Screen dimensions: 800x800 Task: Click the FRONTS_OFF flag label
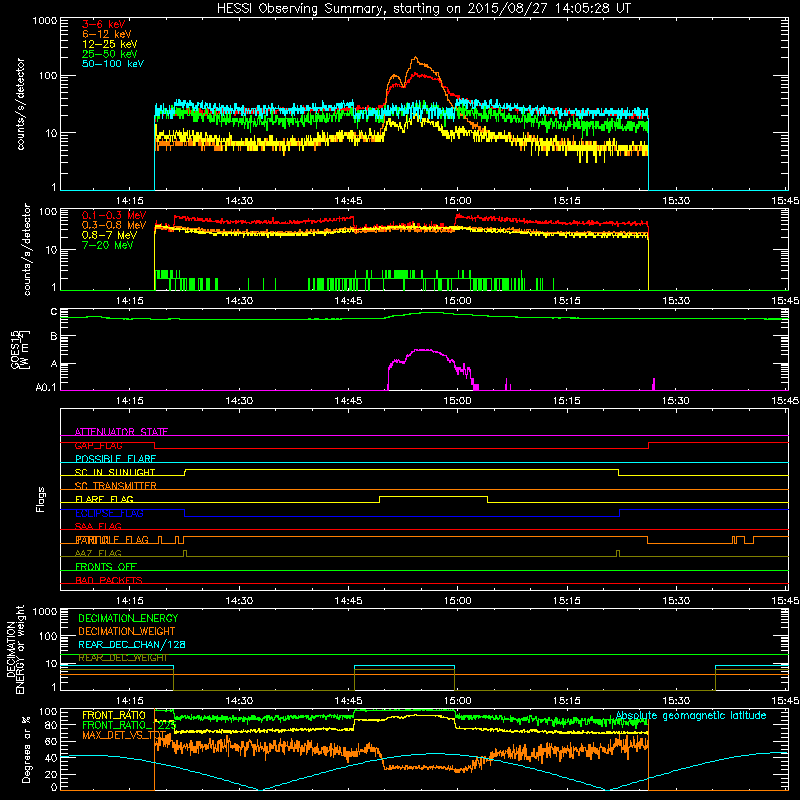[106, 567]
